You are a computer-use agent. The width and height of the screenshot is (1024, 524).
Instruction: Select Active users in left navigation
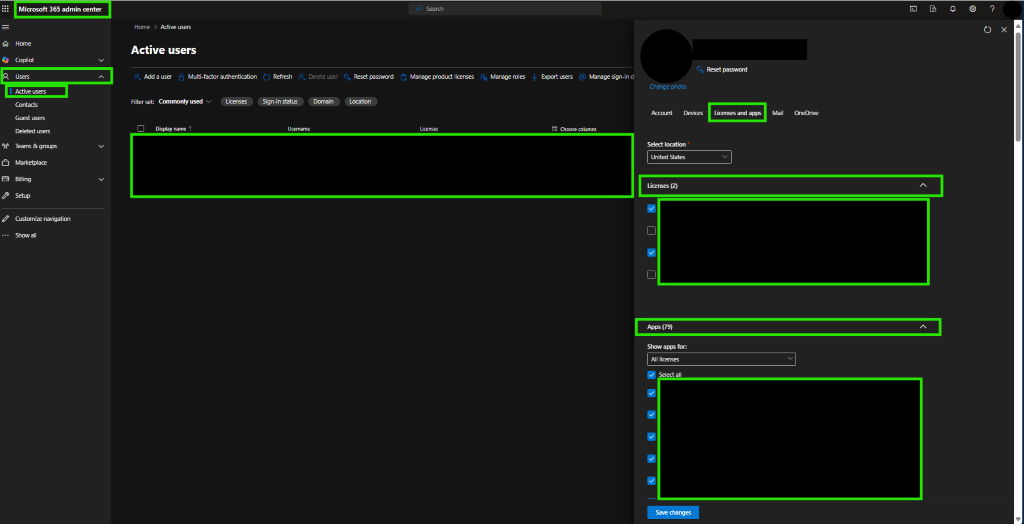(x=31, y=91)
